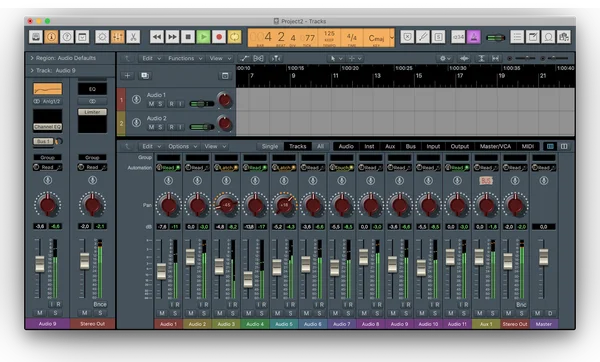Open Smart Controls dial button
This screenshot has width=600, height=362.
(x=102, y=37)
